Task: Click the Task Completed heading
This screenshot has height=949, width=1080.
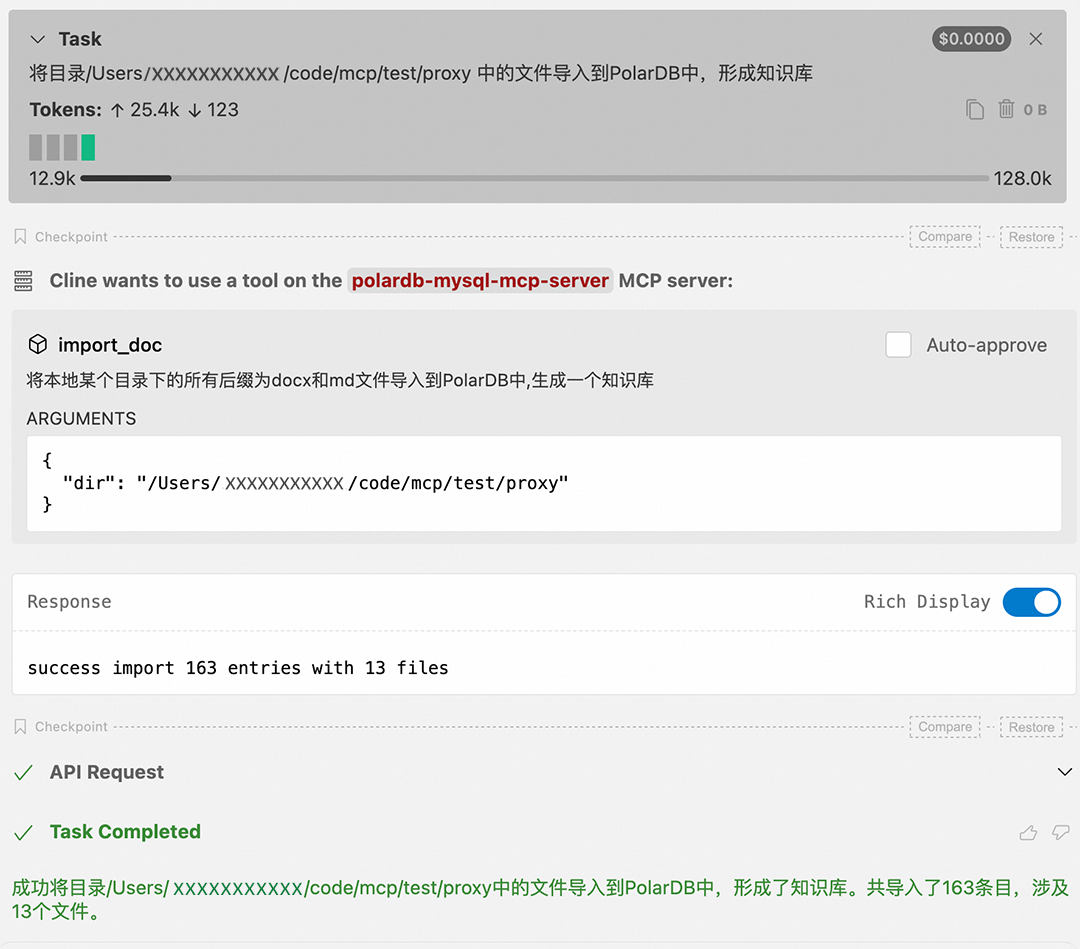Action: pyautogui.click(x=125, y=832)
